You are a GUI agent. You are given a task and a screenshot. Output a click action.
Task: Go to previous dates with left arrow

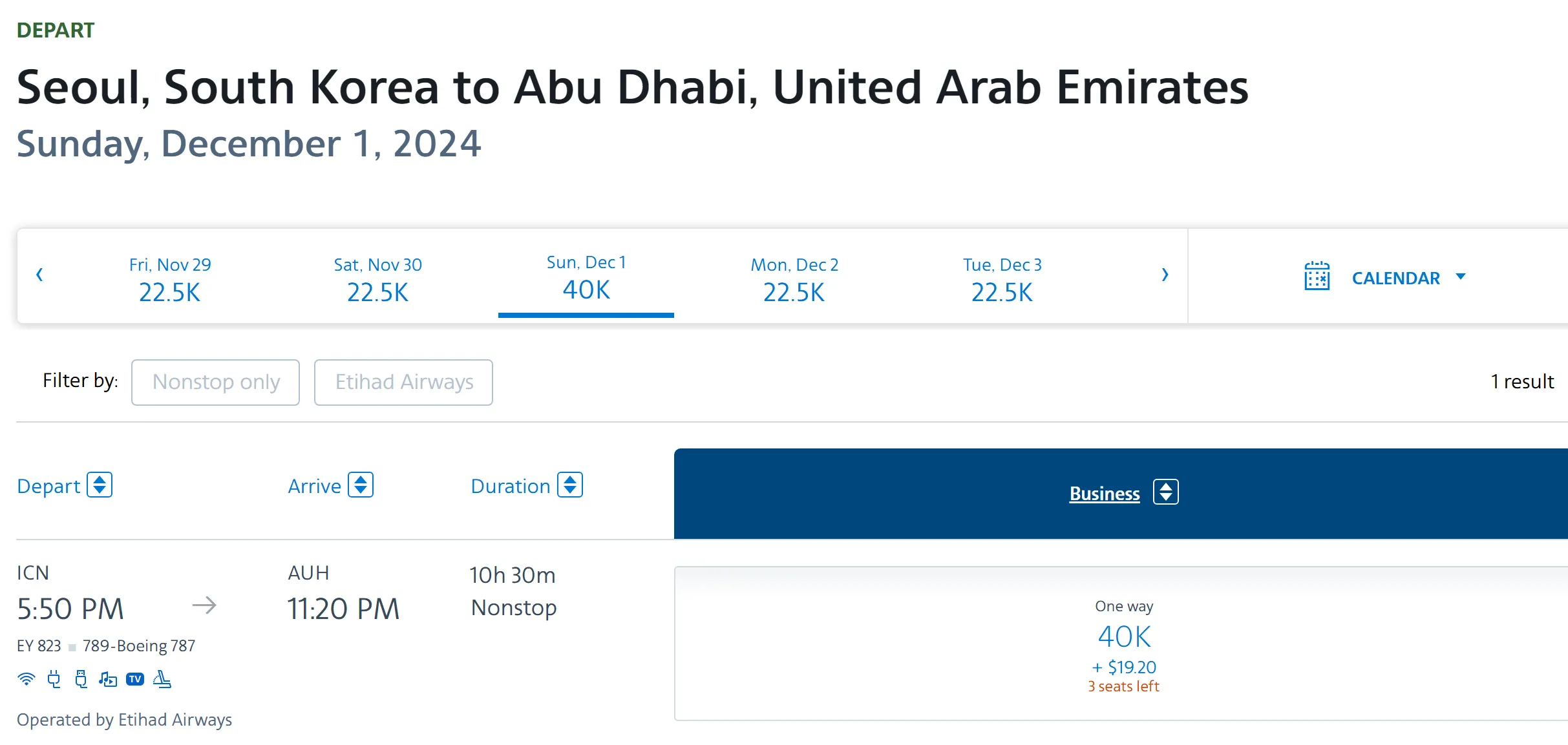click(x=39, y=275)
